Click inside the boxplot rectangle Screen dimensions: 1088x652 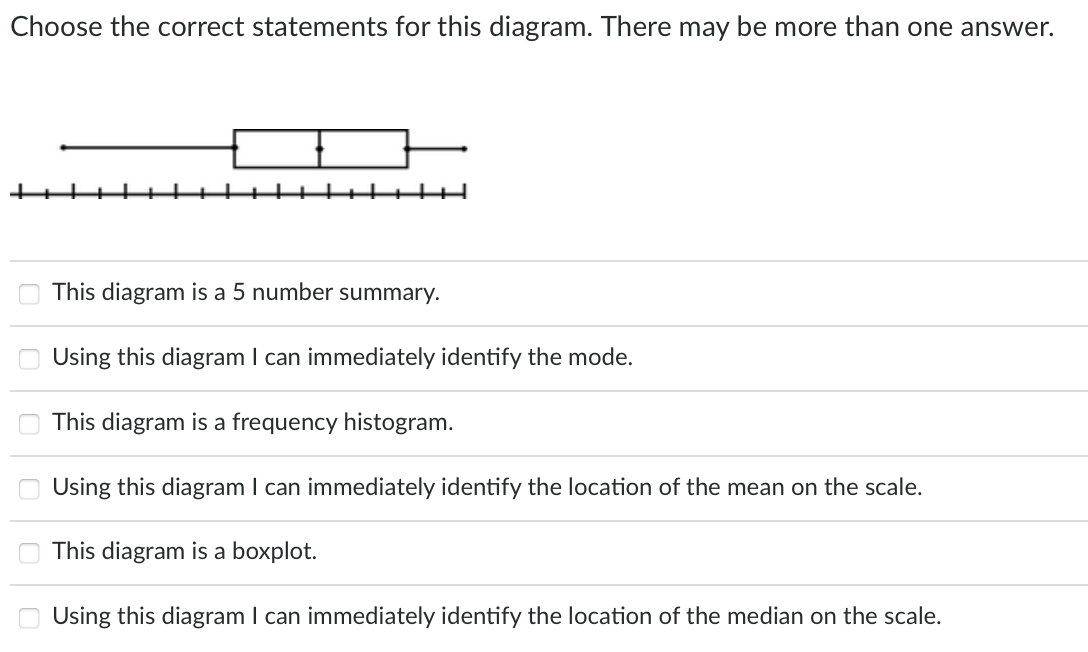[x=280, y=148]
